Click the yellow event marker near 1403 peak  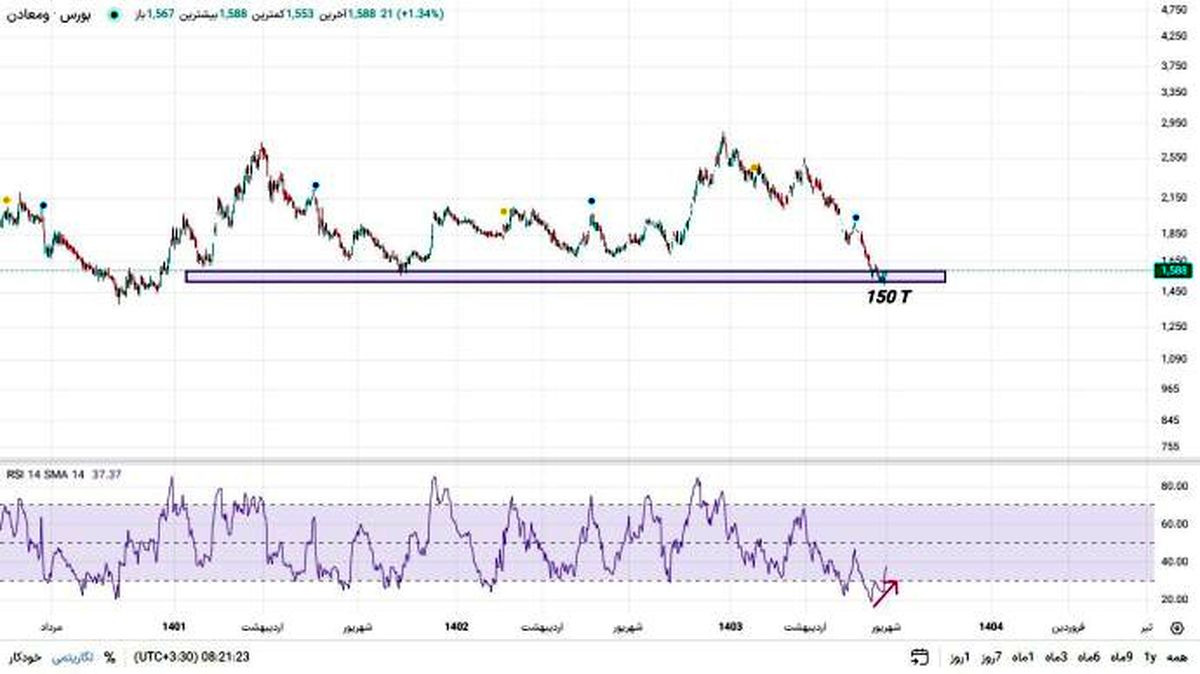[755, 167]
